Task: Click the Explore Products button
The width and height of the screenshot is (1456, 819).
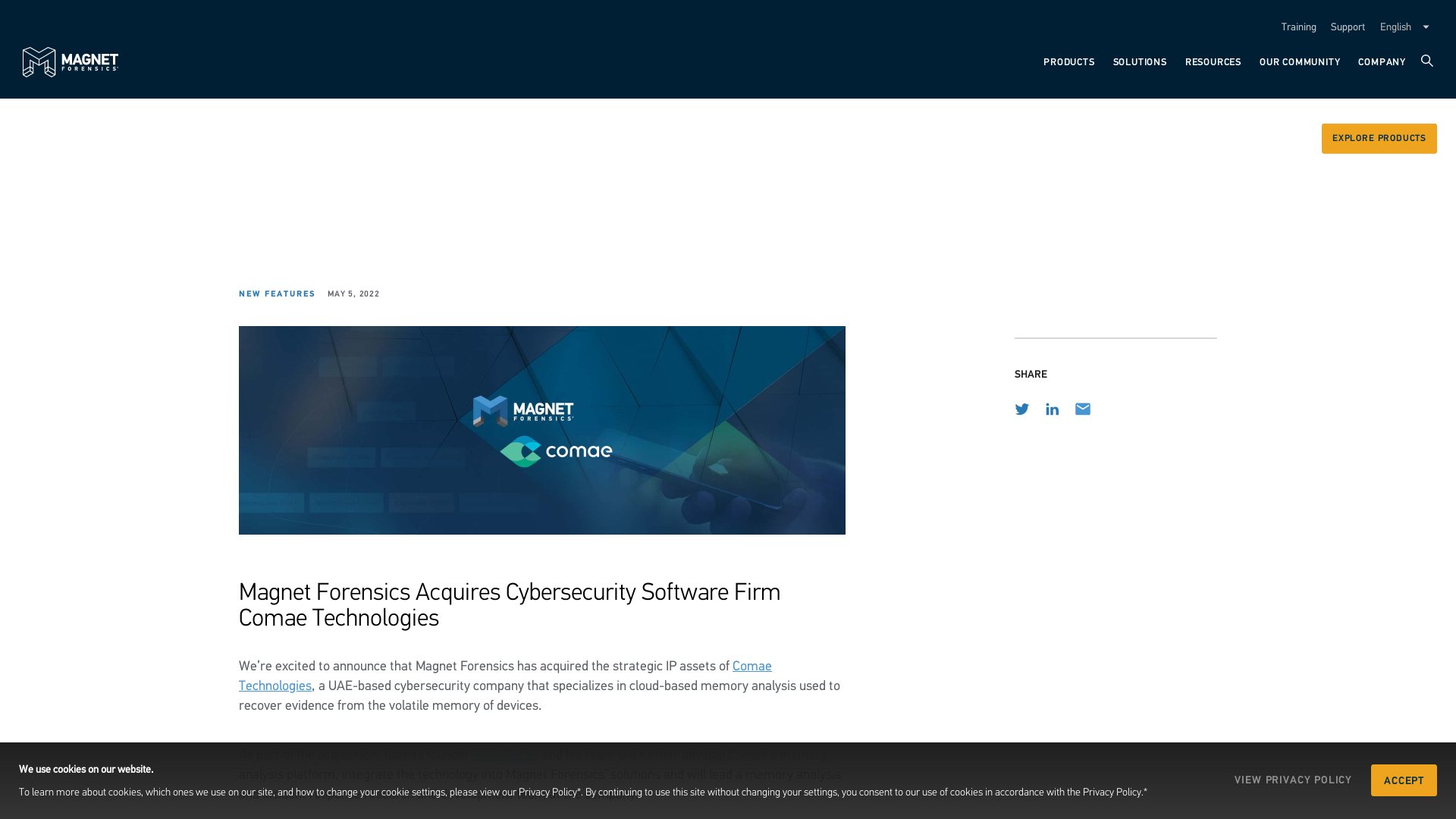Action: [1379, 139]
